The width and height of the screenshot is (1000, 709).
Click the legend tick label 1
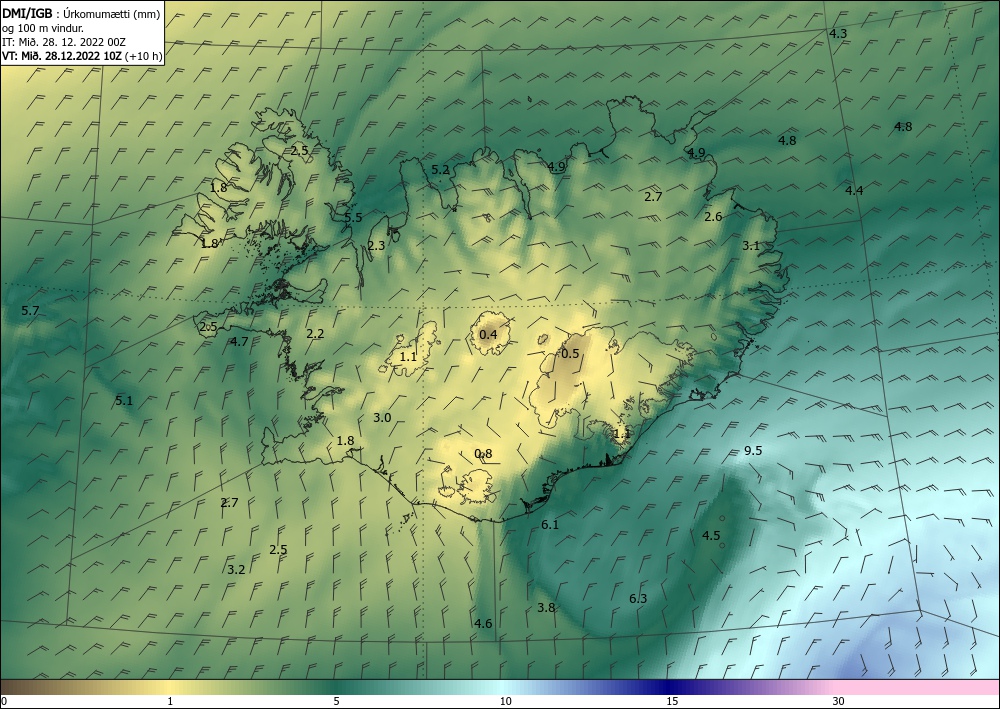(x=170, y=701)
